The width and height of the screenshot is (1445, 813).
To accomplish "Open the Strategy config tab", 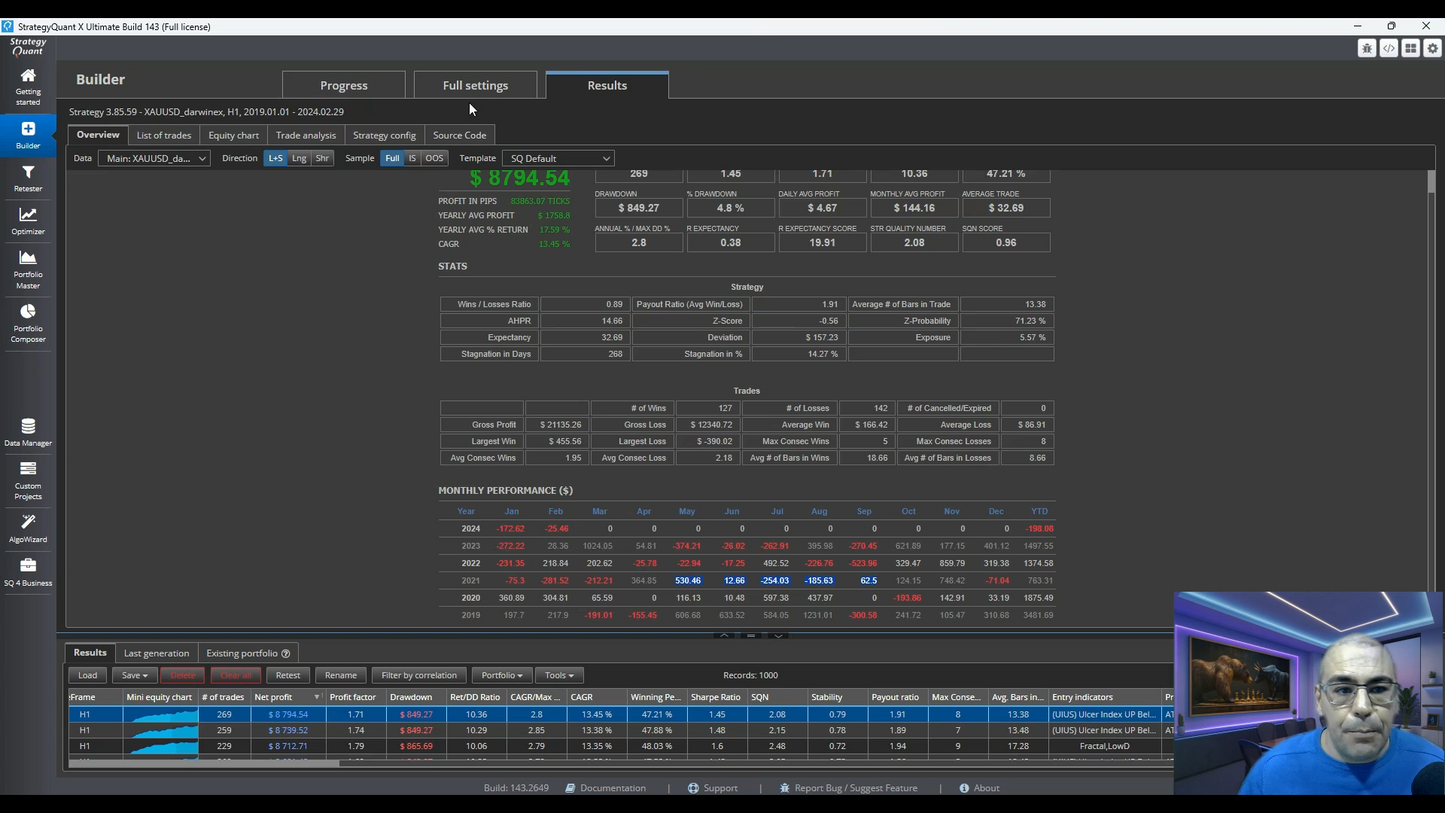I will [x=384, y=135].
